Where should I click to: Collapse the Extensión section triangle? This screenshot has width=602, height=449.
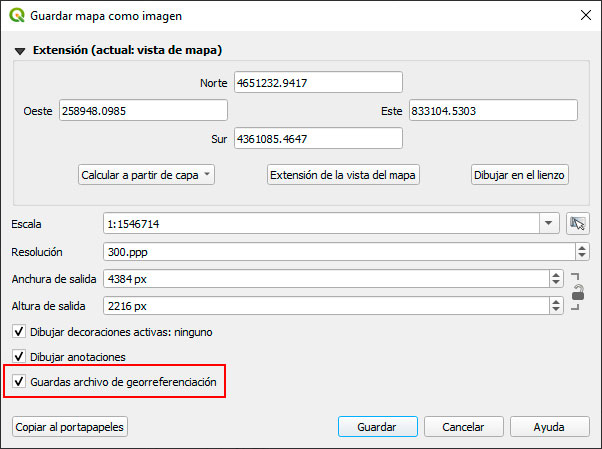coord(19,51)
